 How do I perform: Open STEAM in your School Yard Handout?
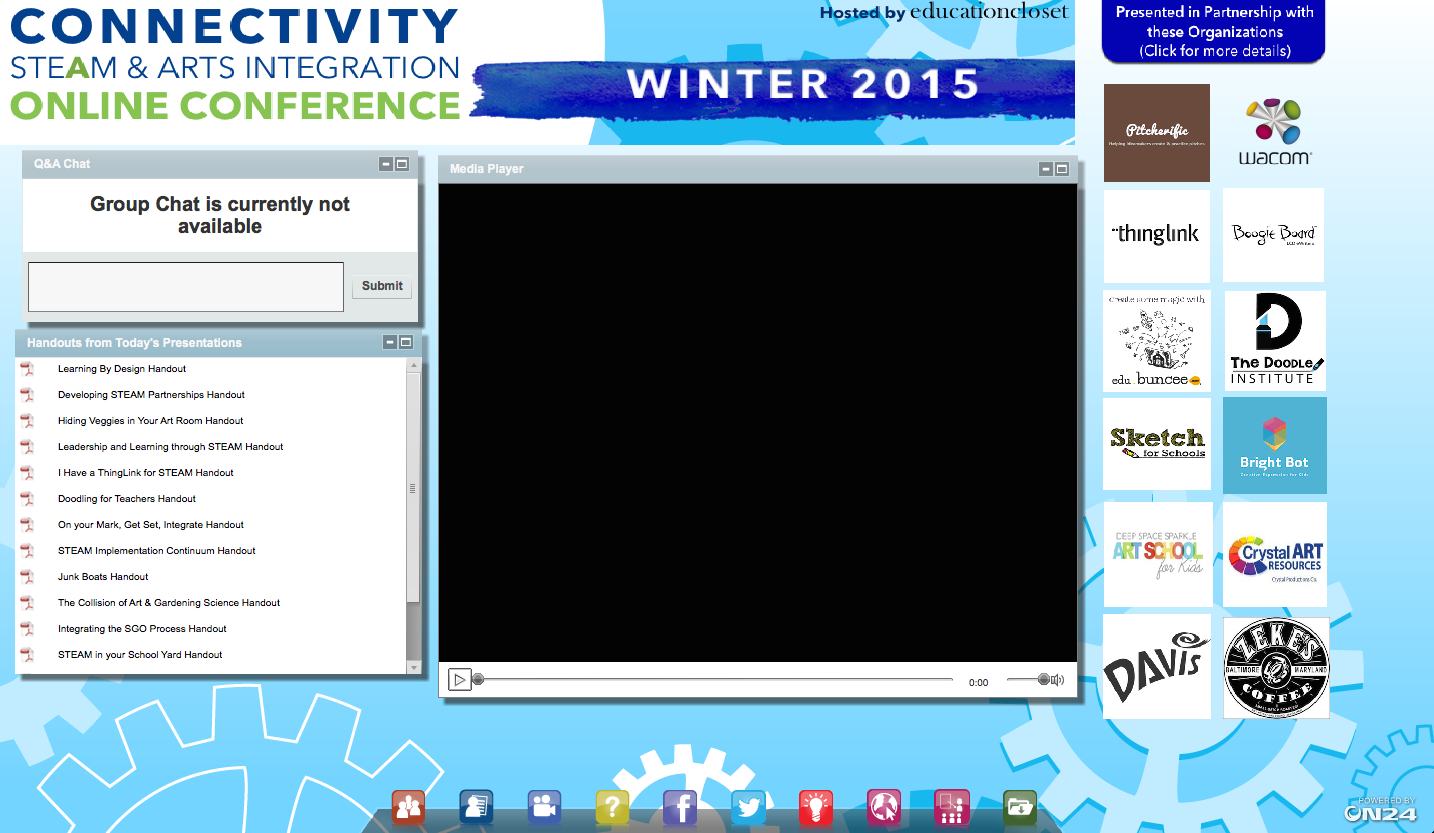click(140, 655)
